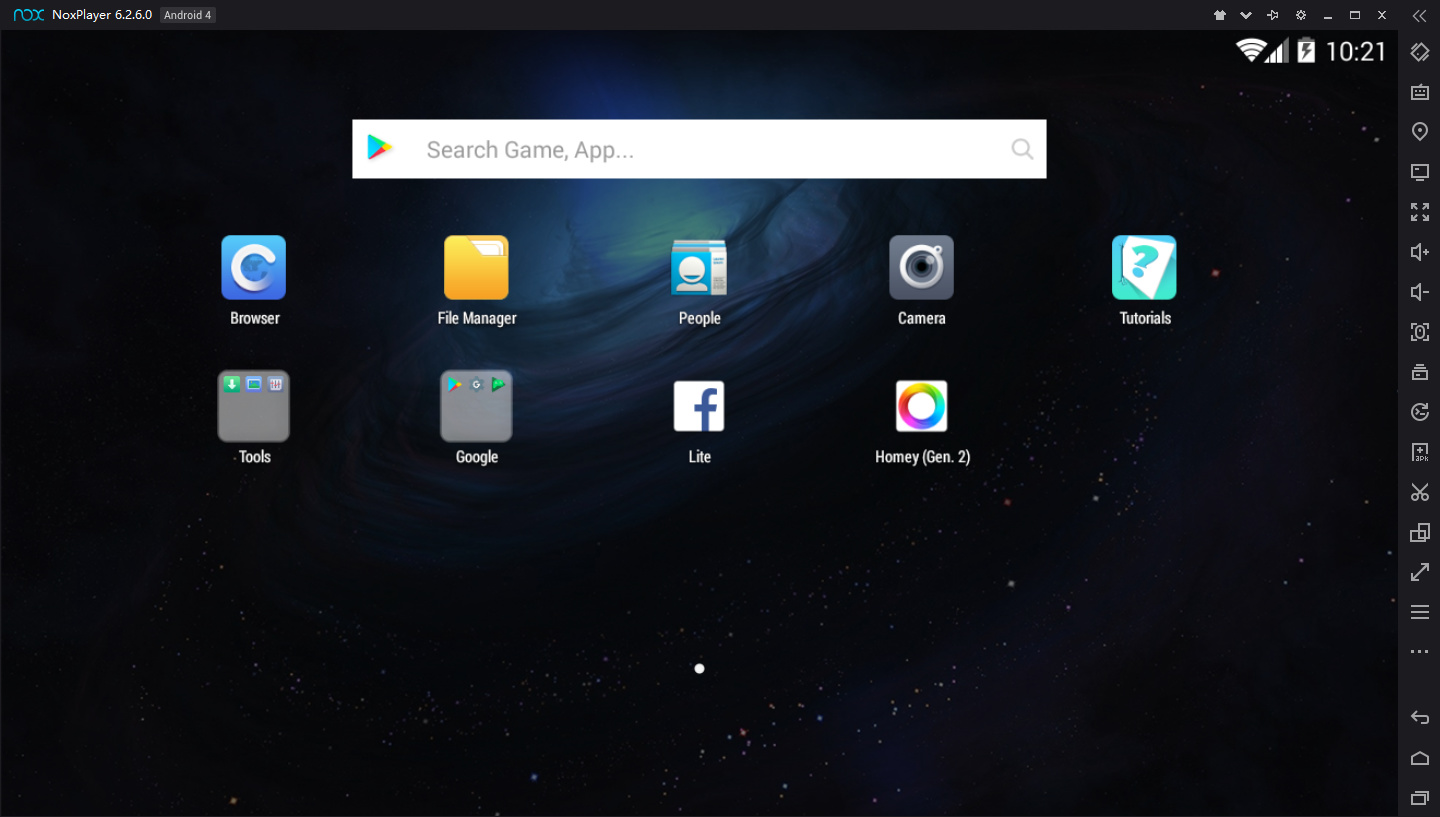Open keyboard control mapping in sidebar
The height and width of the screenshot is (817, 1440).
1419,92
